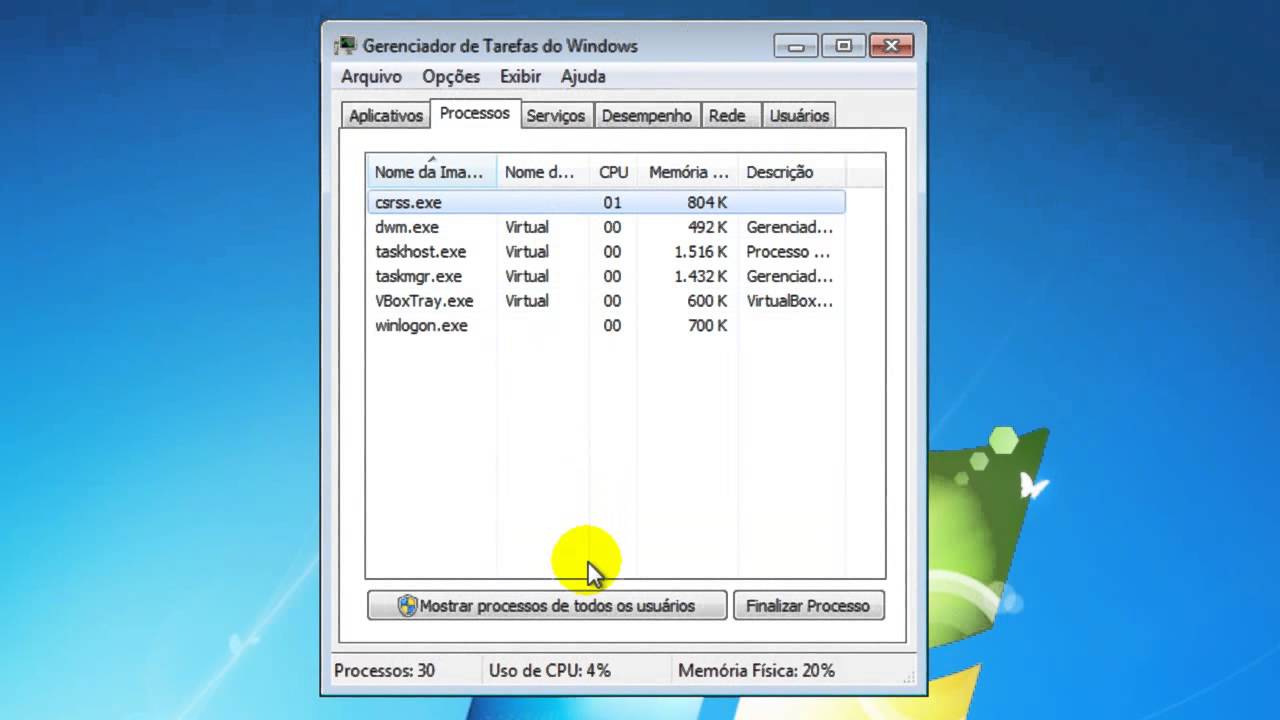Sort by Nome da Imagem column header
Image resolution: width=1280 pixels, height=720 pixels.
coord(432,172)
